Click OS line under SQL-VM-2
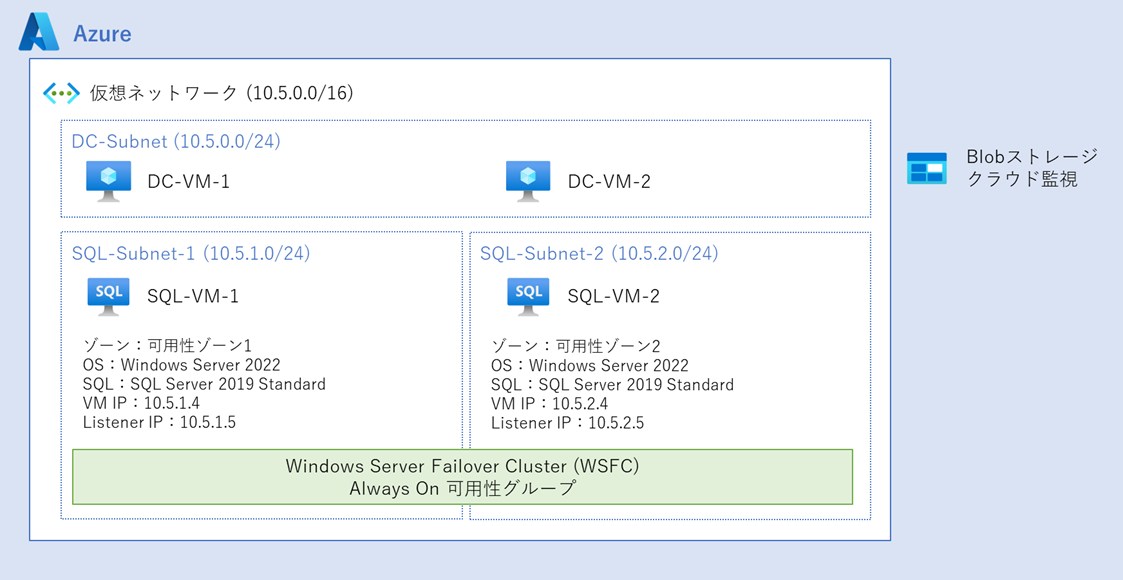 (590, 366)
